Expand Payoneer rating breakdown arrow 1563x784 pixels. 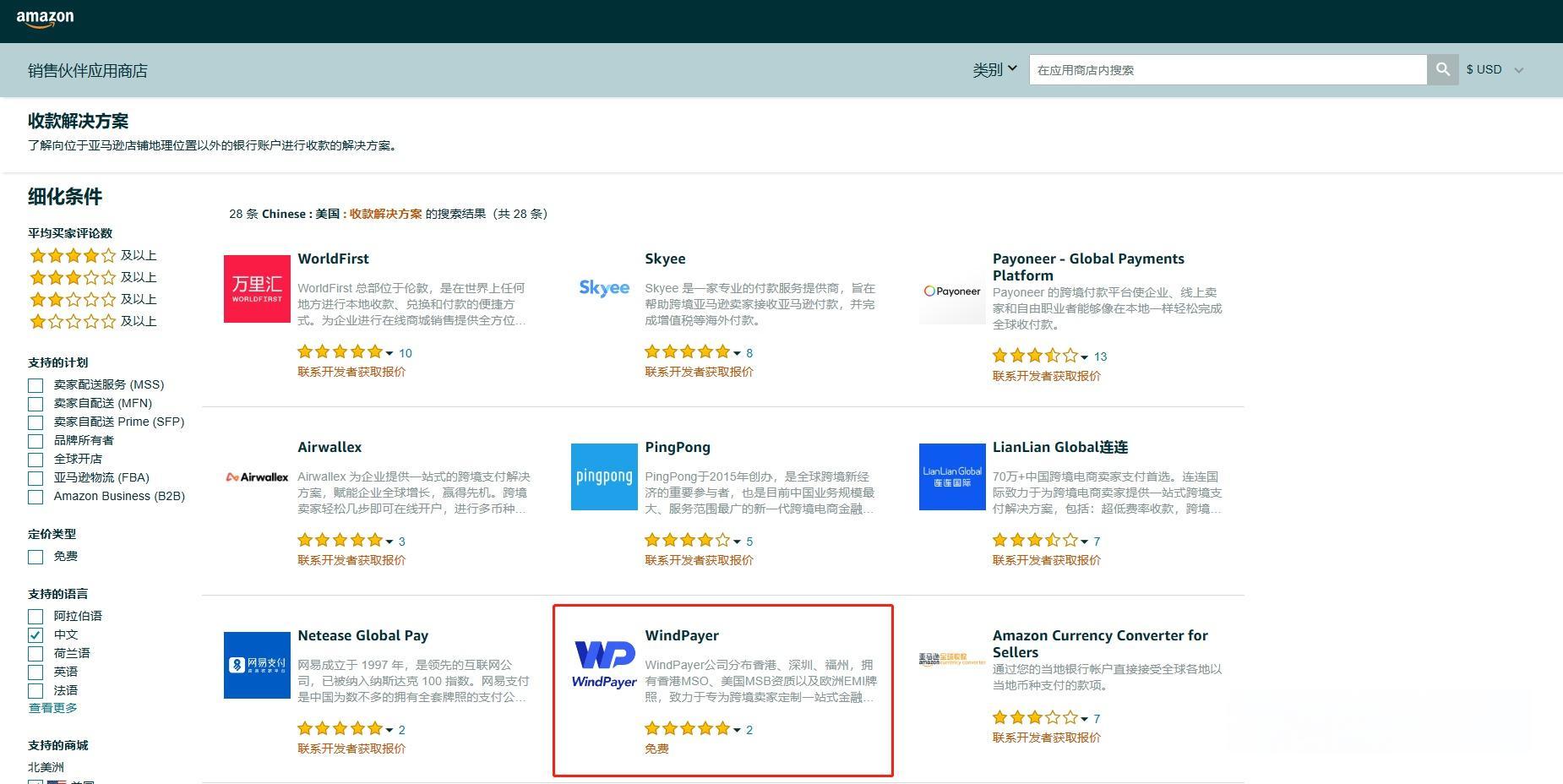[1085, 357]
